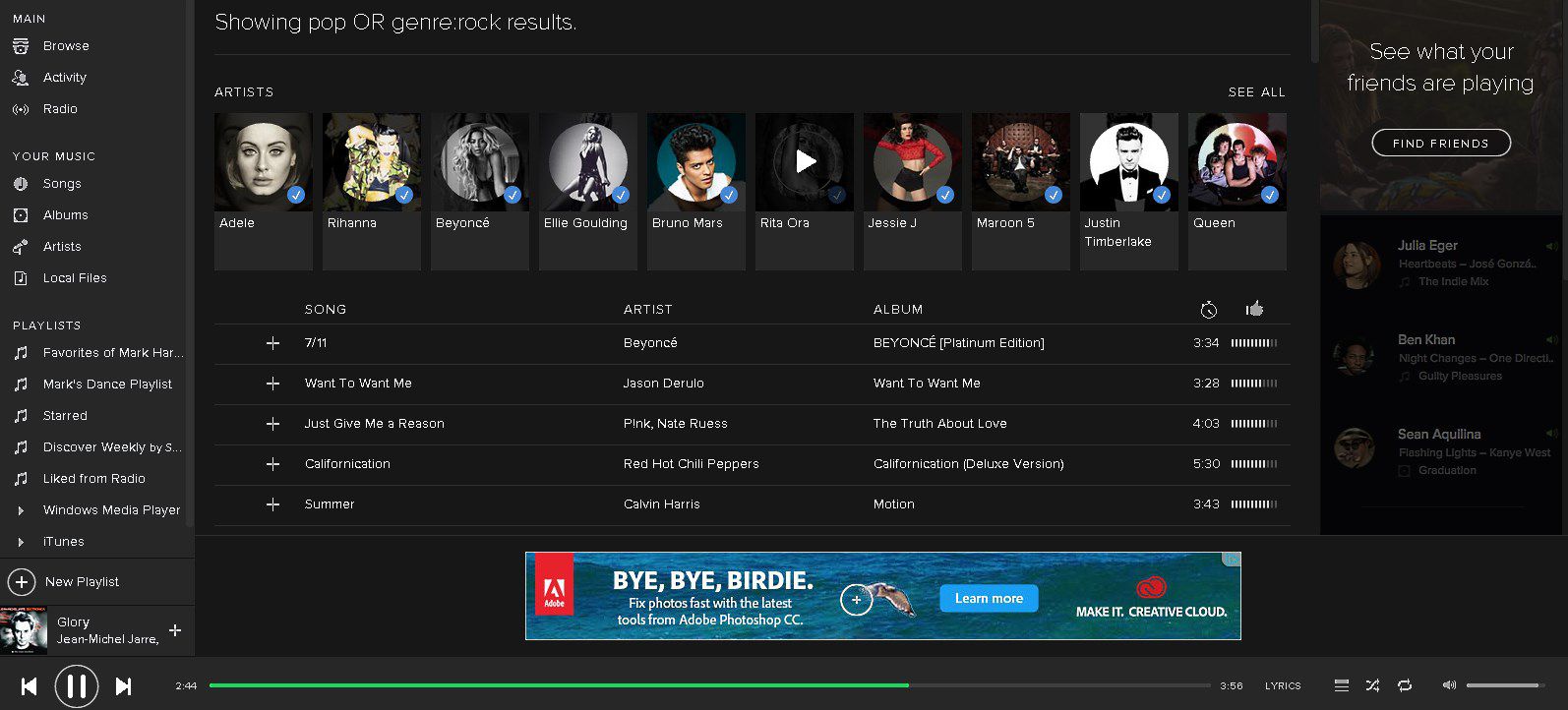This screenshot has width=1568, height=710.
Task: Open Discover Weekly playlist
Action: coord(112,447)
